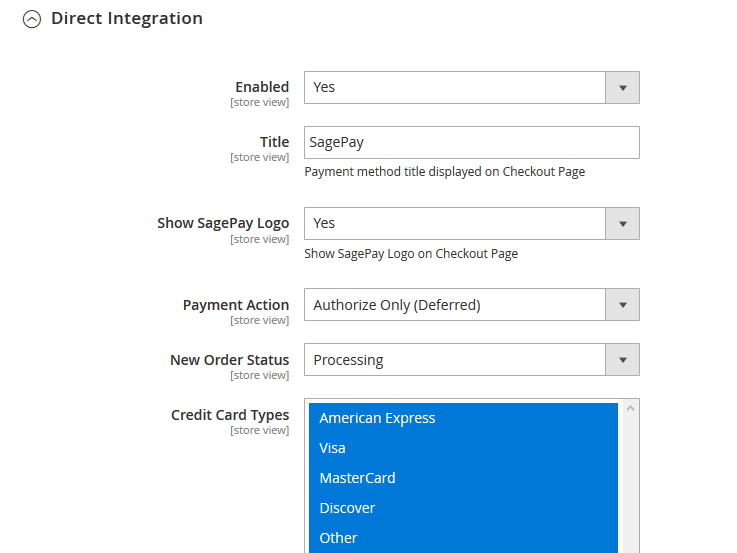This screenshot has height=553, width=737.
Task: Click the New Order Status arrow button
Action: 622,360
